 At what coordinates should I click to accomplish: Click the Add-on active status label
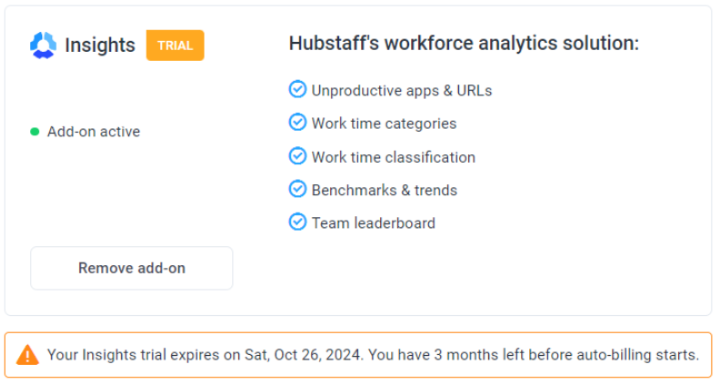pyautogui.click(x=94, y=132)
